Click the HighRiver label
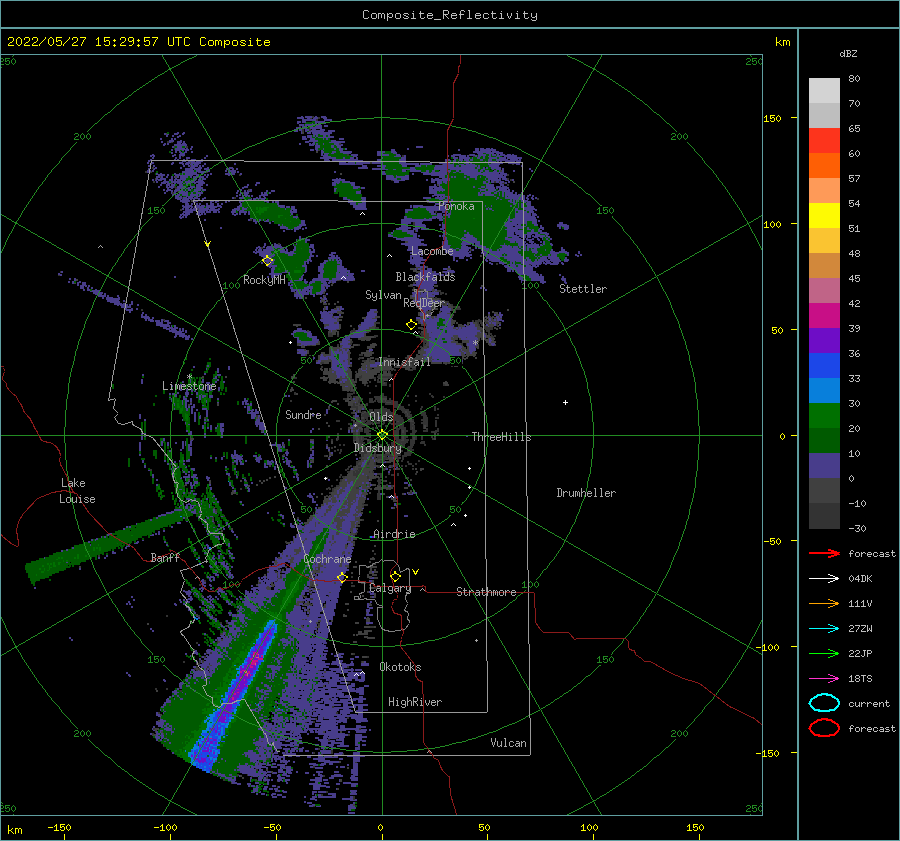Viewport: 900px width, 841px height. (x=415, y=702)
